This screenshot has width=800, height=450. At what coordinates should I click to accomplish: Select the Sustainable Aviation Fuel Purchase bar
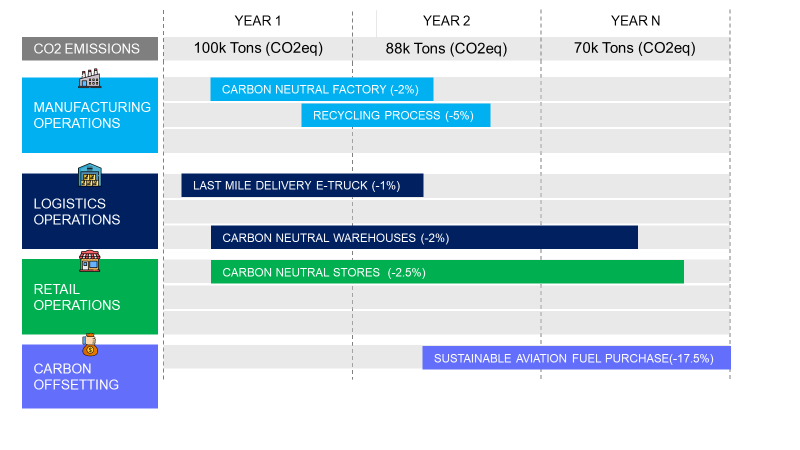pos(576,358)
